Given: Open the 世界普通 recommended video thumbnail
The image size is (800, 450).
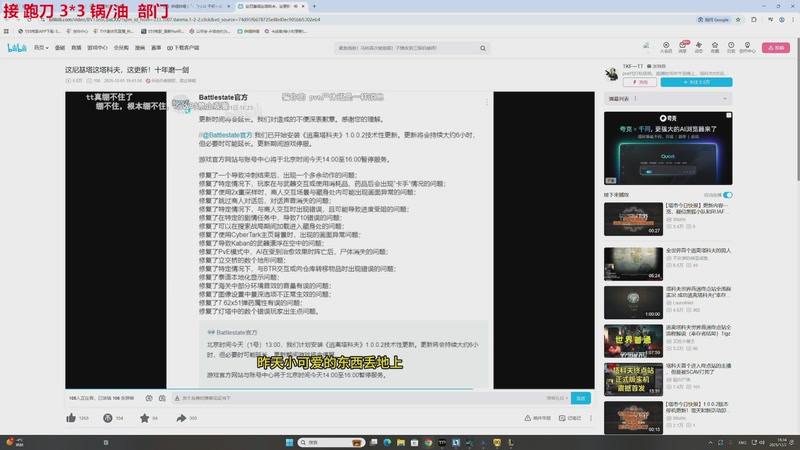Looking at the screenshot, I should pos(633,340).
